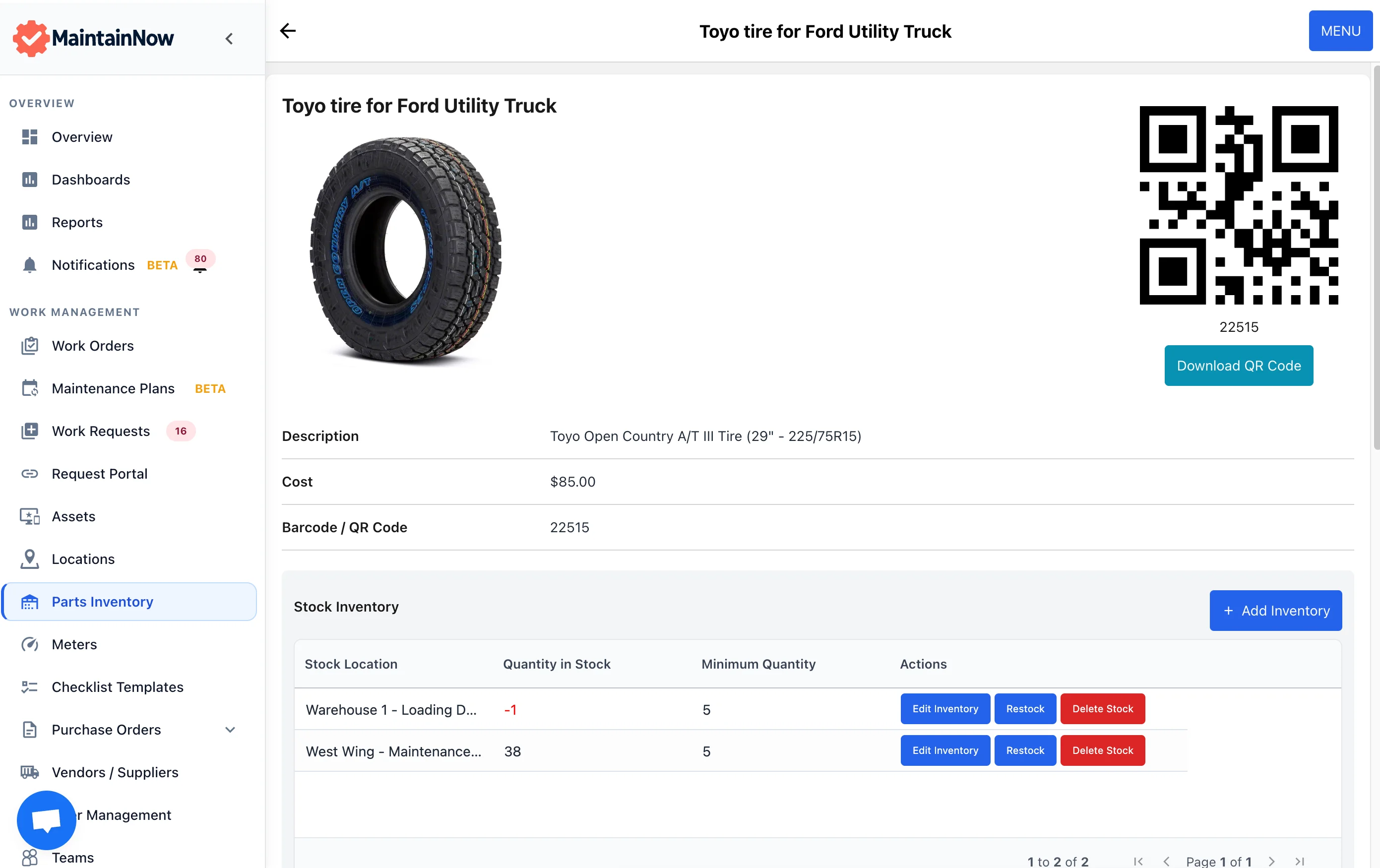Click the Toyo tire product image
This screenshot has height=868, width=1380.
pyautogui.click(x=405, y=250)
